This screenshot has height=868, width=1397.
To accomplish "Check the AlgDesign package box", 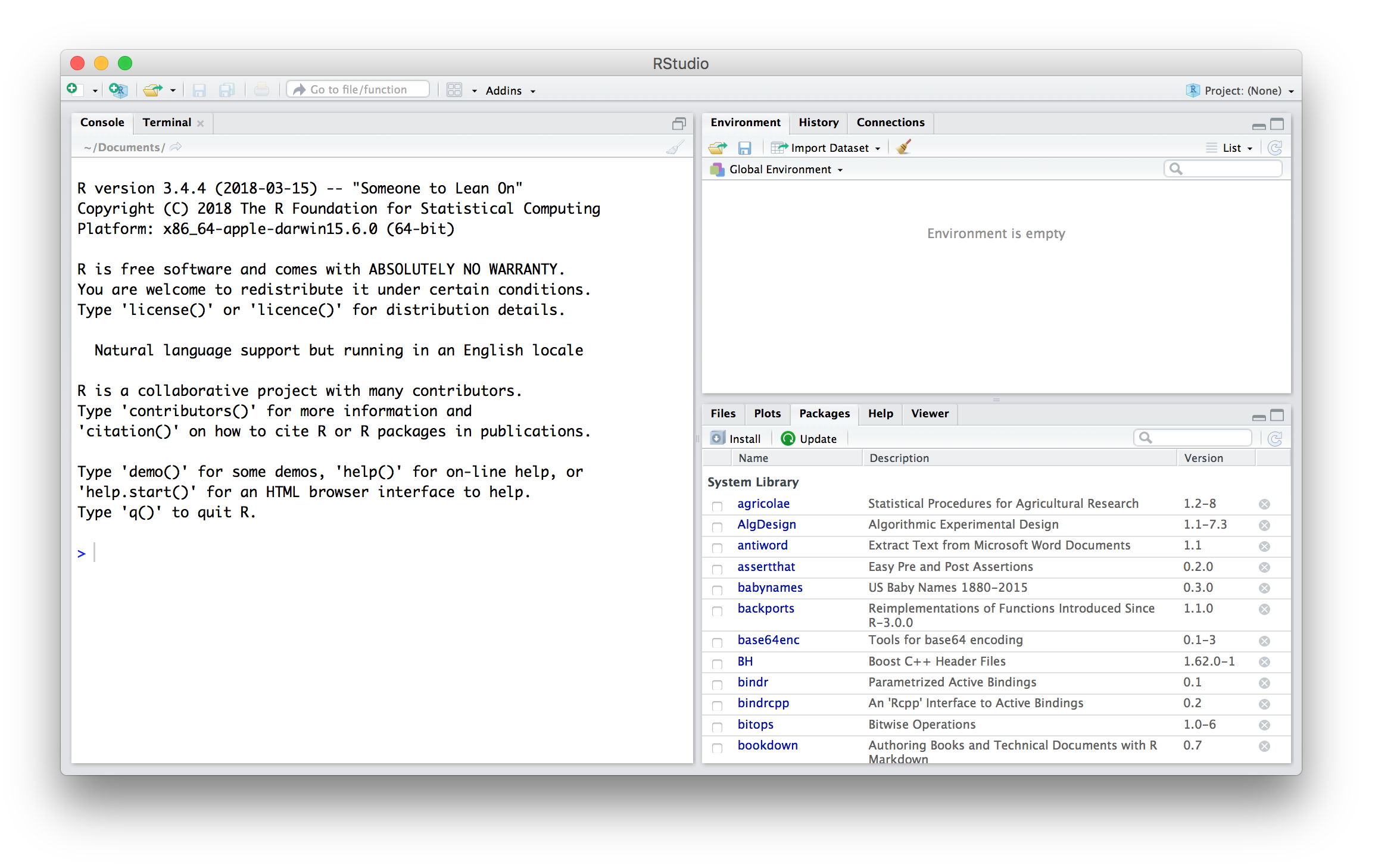I will coord(717,527).
